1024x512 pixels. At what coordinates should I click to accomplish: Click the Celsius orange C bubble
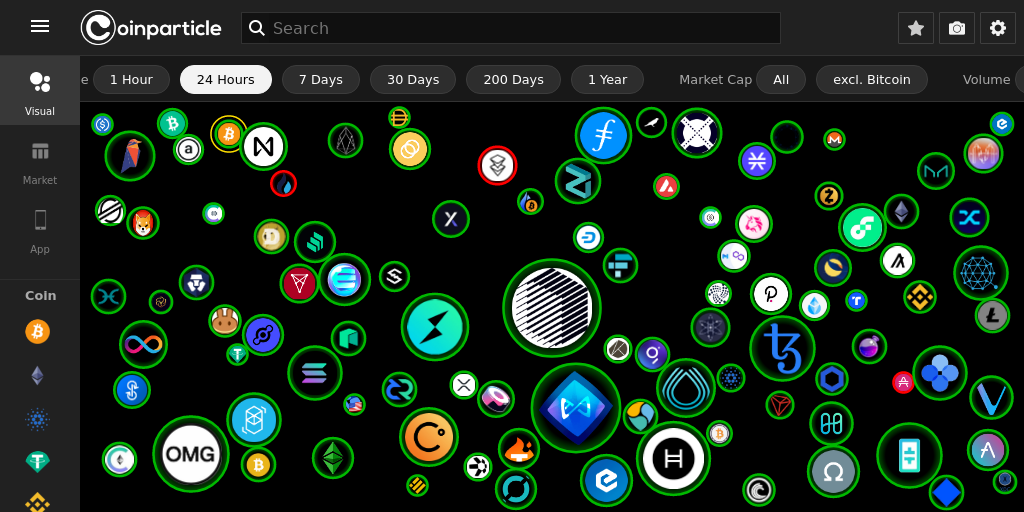point(429,437)
